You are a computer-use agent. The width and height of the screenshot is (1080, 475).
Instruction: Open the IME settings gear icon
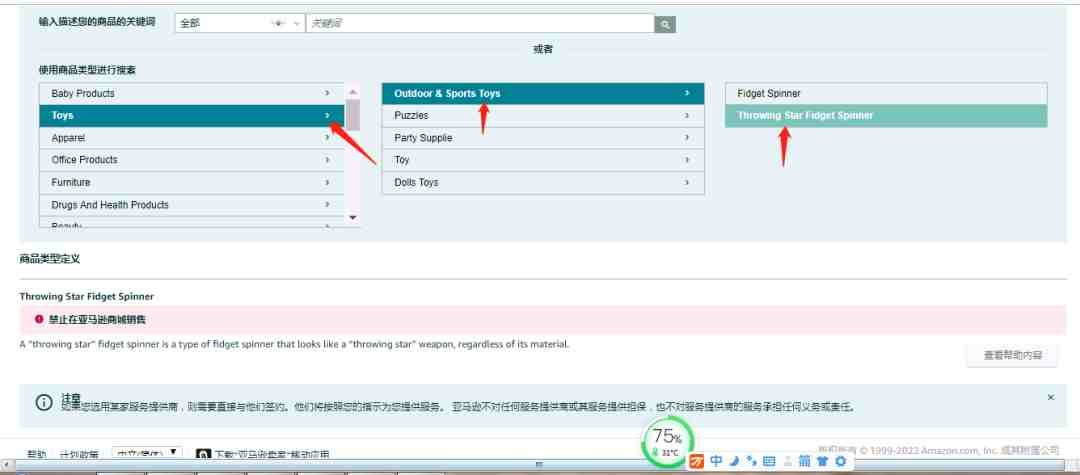pyautogui.click(x=840, y=461)
